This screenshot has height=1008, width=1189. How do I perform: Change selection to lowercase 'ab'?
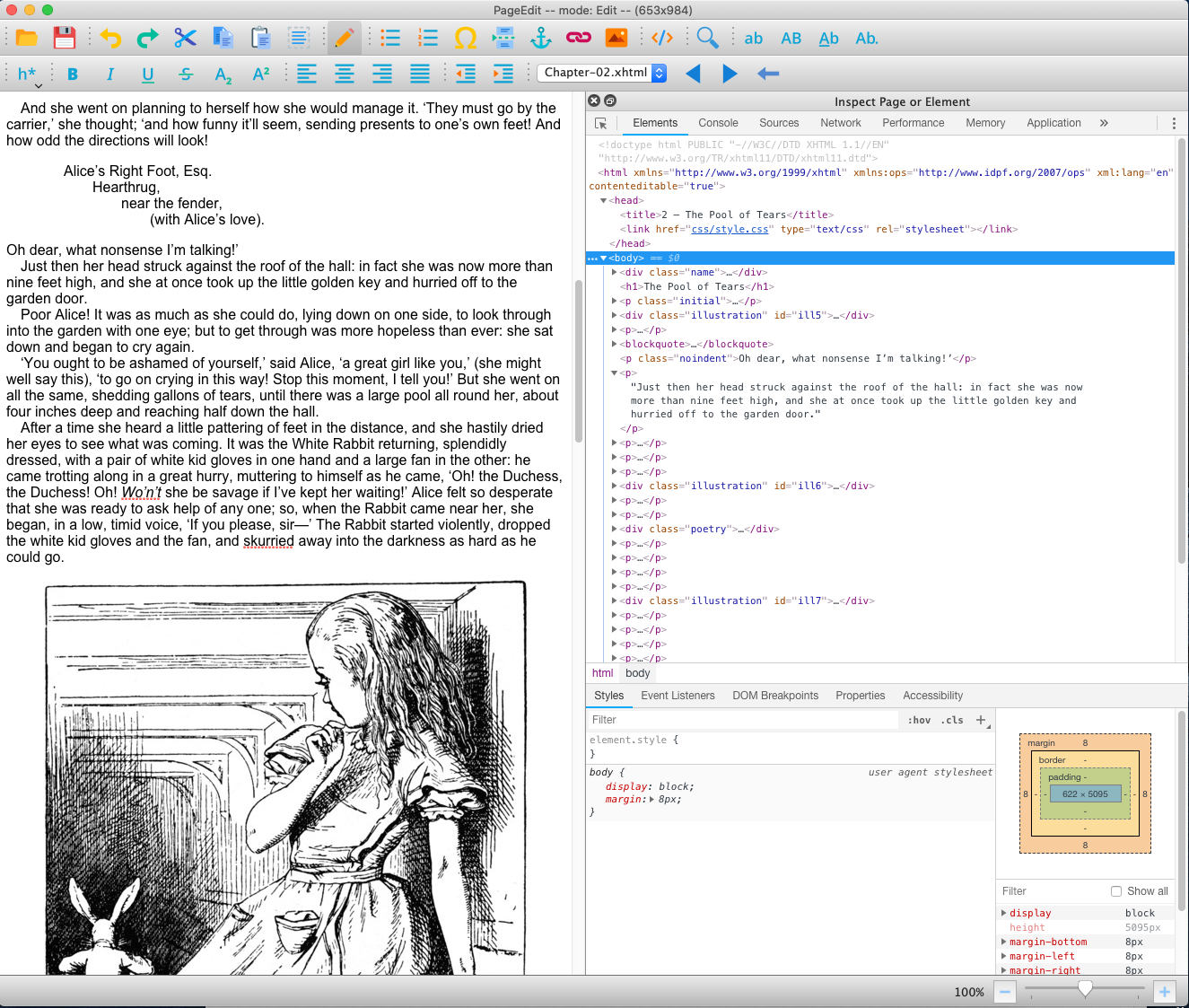tap(754, 39)
